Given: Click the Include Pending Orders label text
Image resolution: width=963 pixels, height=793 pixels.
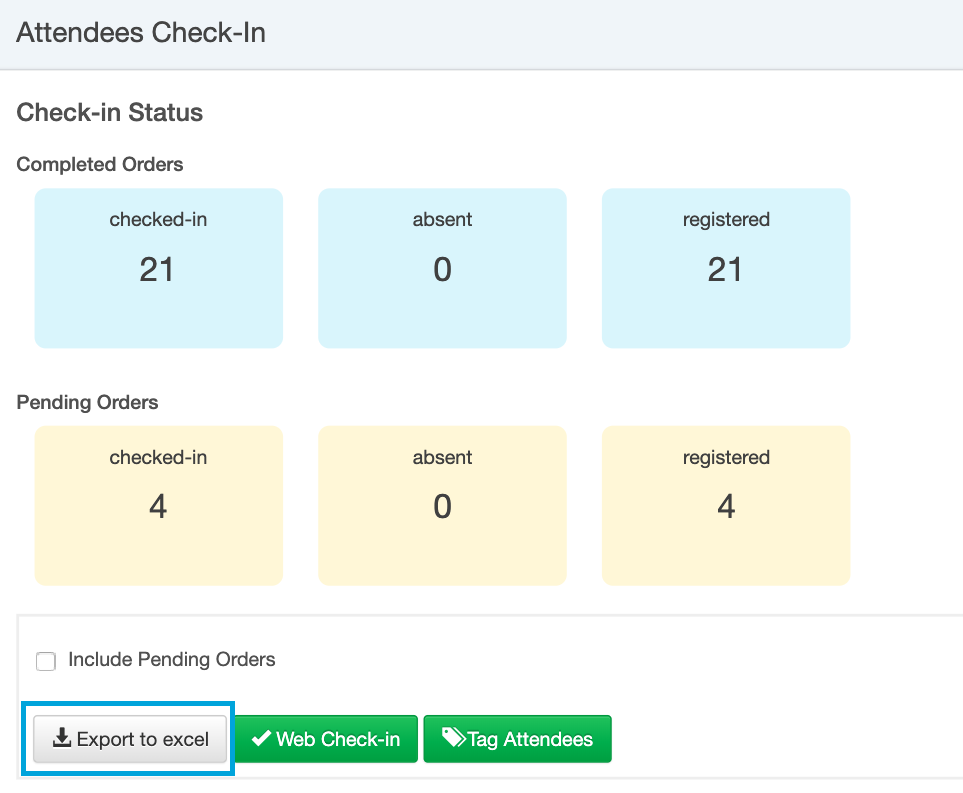Looking at the screenshot, I should point(171,660).
